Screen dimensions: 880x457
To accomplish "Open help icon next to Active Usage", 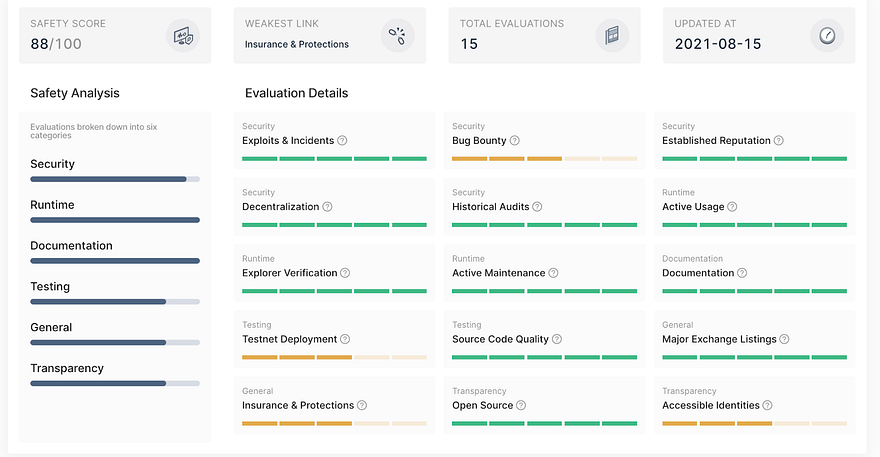I will click(732, 207).
